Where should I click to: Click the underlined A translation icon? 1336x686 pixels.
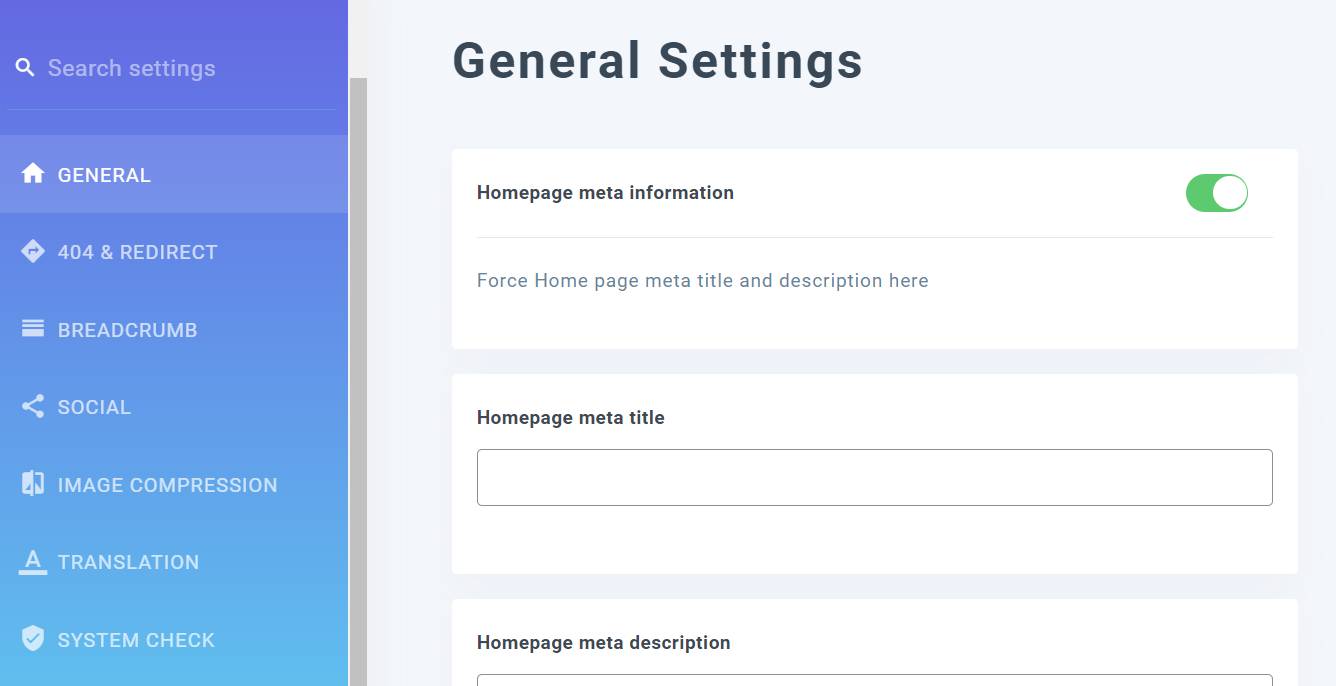click(x=32, y=561)
